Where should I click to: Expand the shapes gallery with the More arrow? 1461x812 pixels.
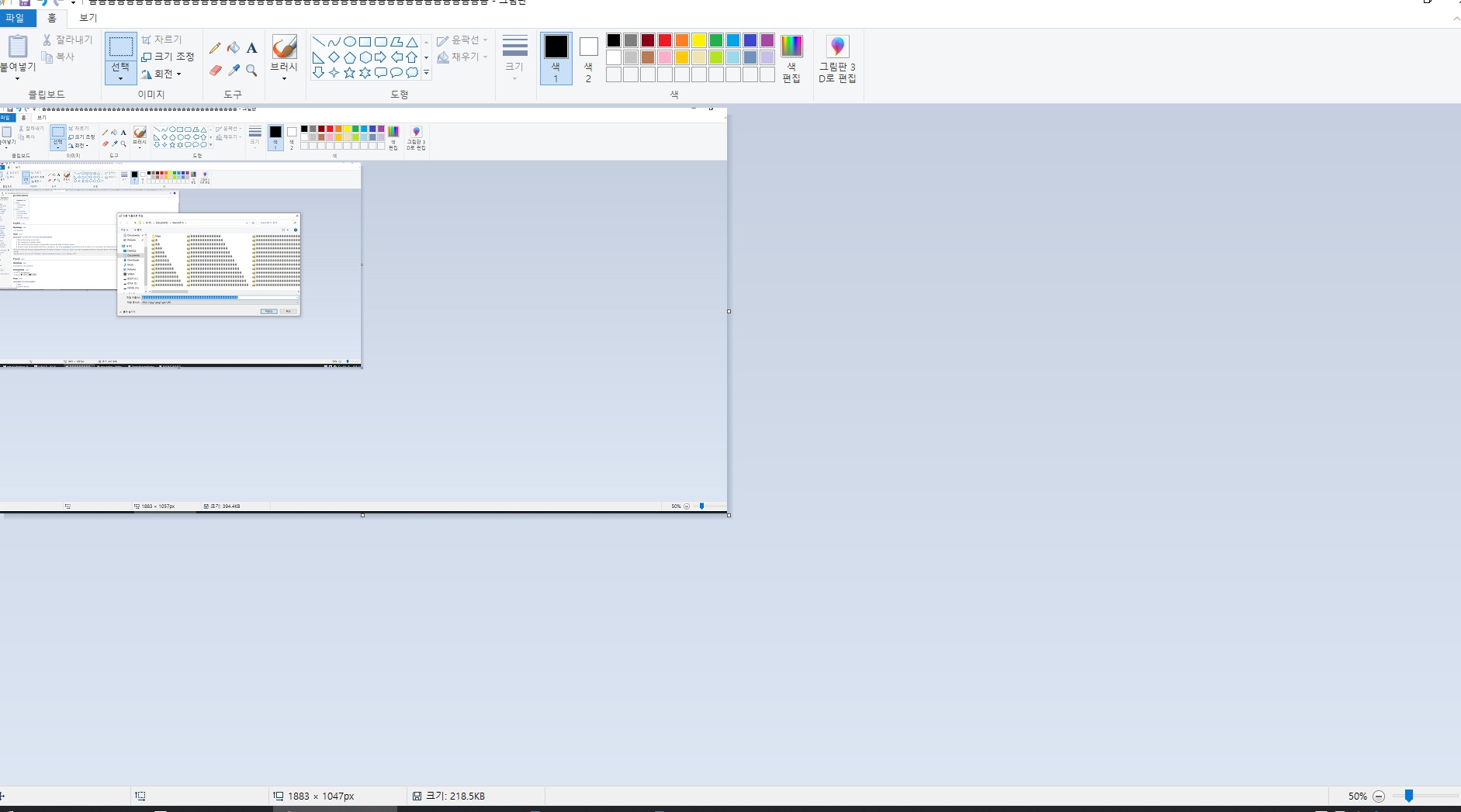[x=426, y=73]
